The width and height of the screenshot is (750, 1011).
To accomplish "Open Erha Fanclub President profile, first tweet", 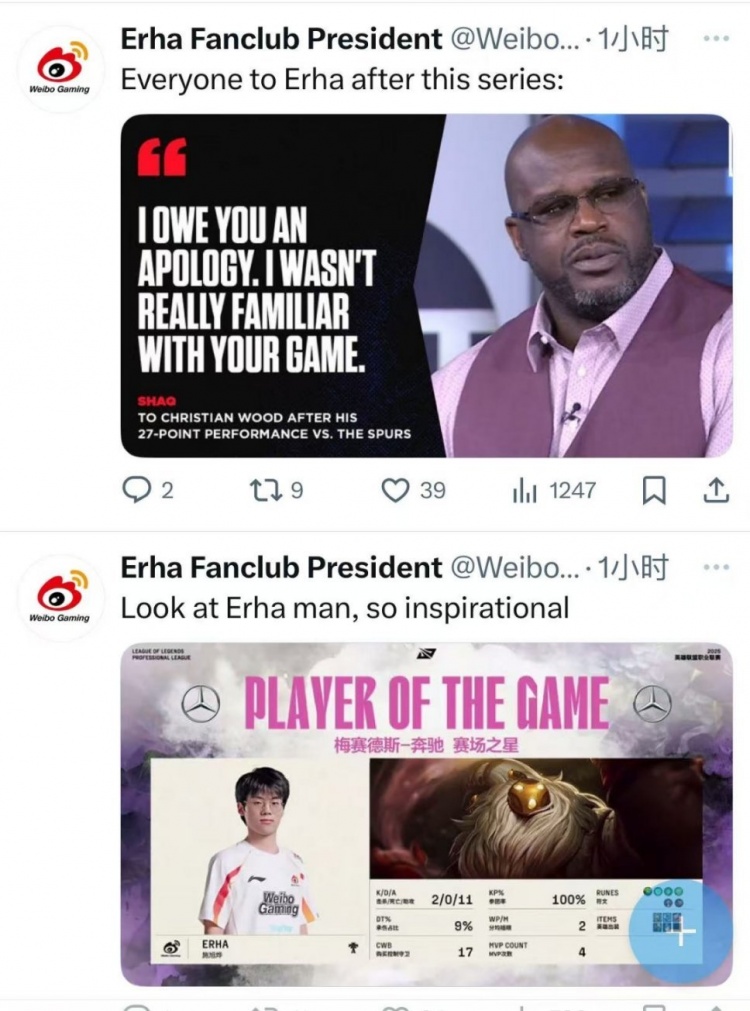I will pyautogui.click(x=281, y=39).
